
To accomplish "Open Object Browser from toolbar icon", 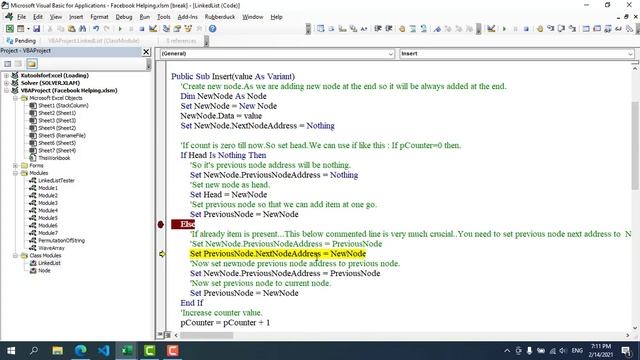I will pyautogui.click(x=188, y=29).
